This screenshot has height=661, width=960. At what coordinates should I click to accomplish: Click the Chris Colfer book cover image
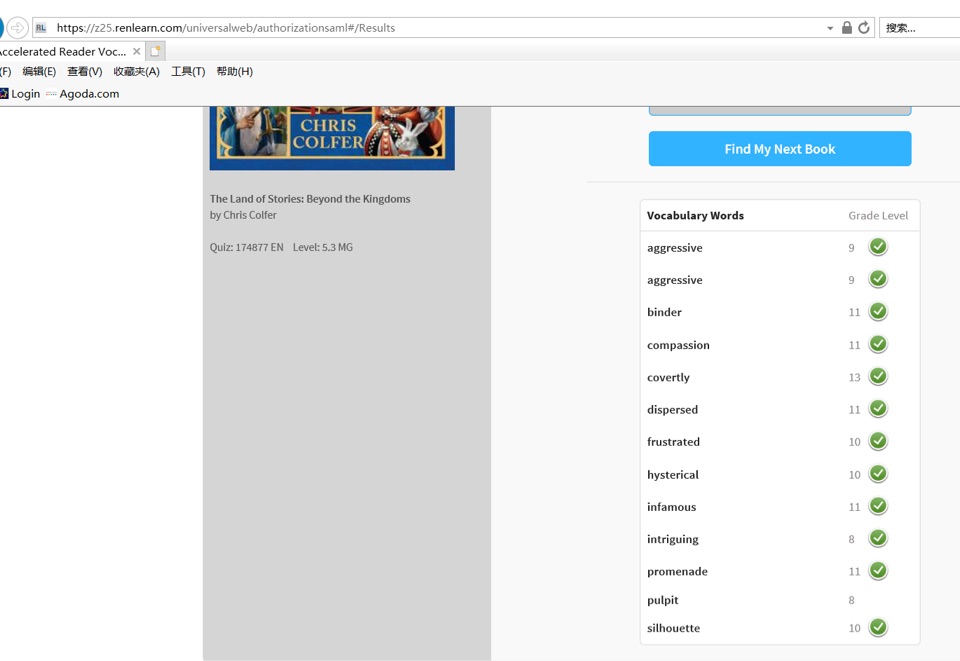pyautogui.click(x=332, y=138)
